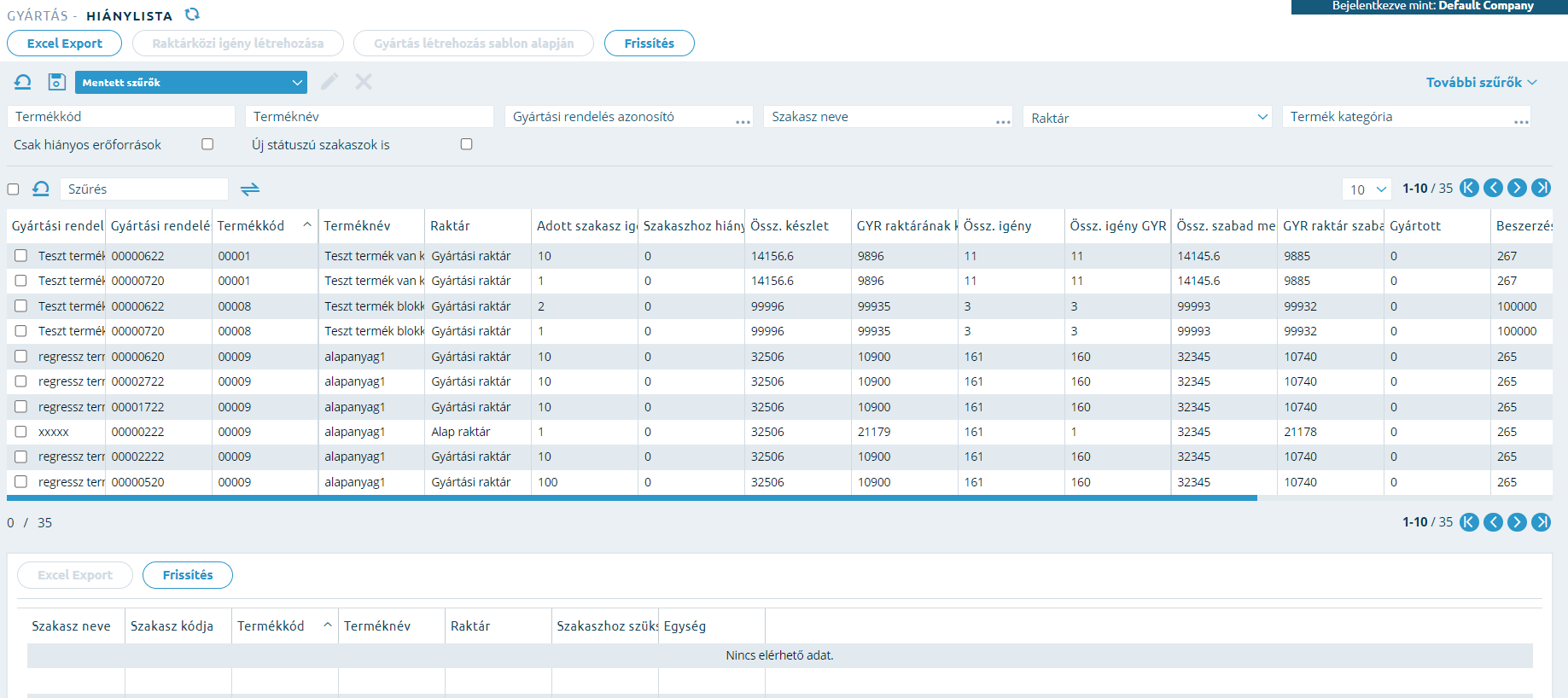Viewport: 1568px width, 698px height.
Task: Click the Excel Export button at top
Action: 64,44
